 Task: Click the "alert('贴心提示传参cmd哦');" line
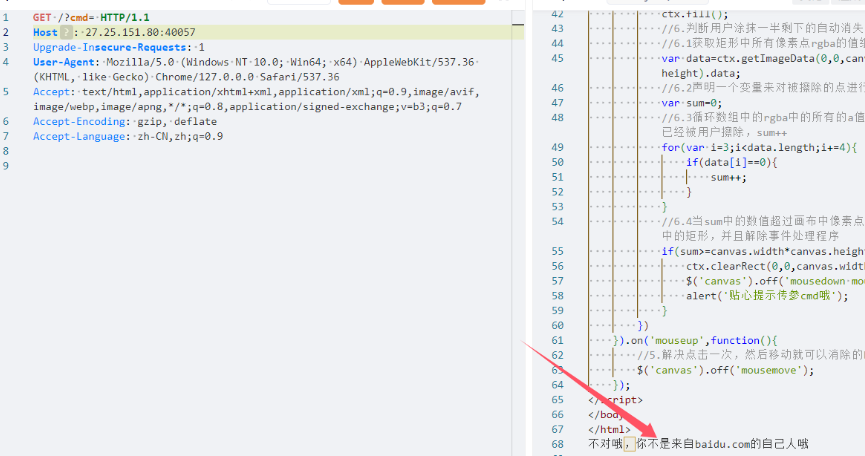[767, 296]
